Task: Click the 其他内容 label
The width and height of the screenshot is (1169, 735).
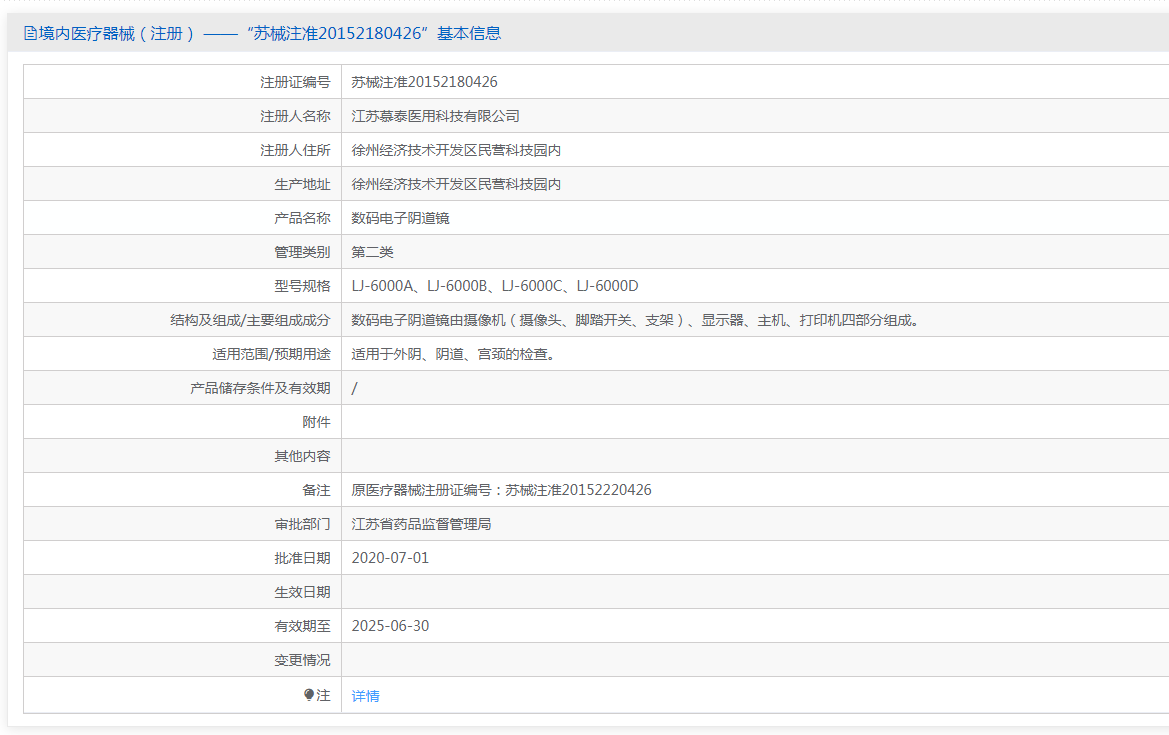Action: (302, 456)
